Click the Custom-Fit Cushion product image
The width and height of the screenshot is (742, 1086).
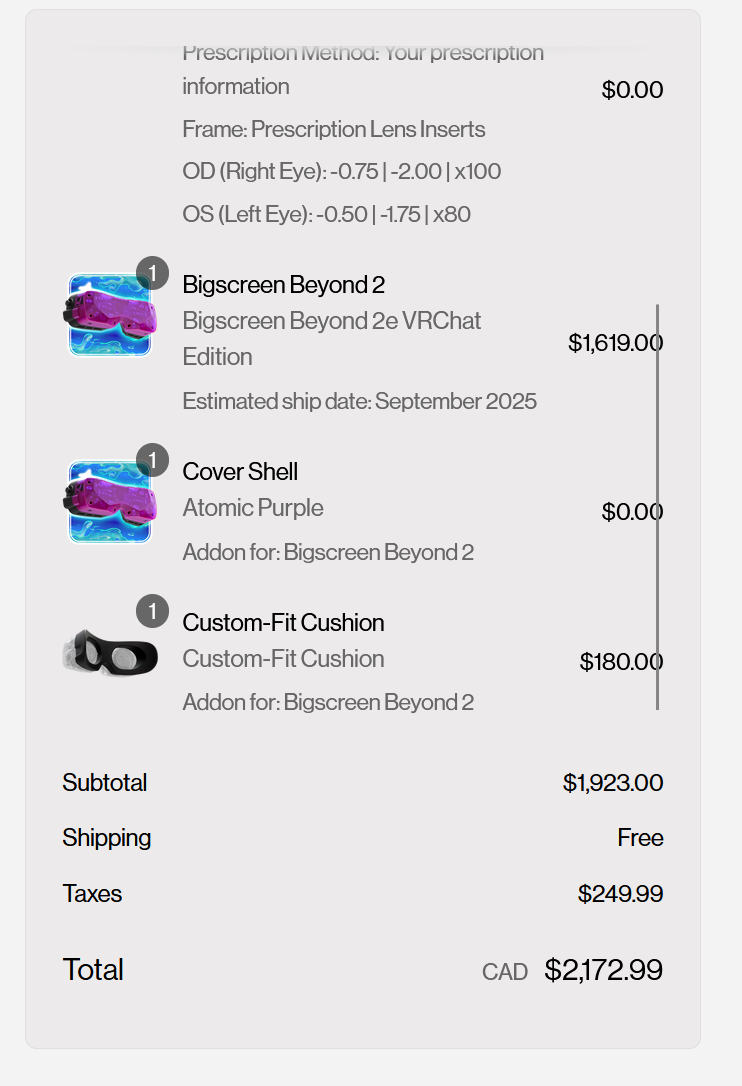pyautogui.click(x=109, y=652)
